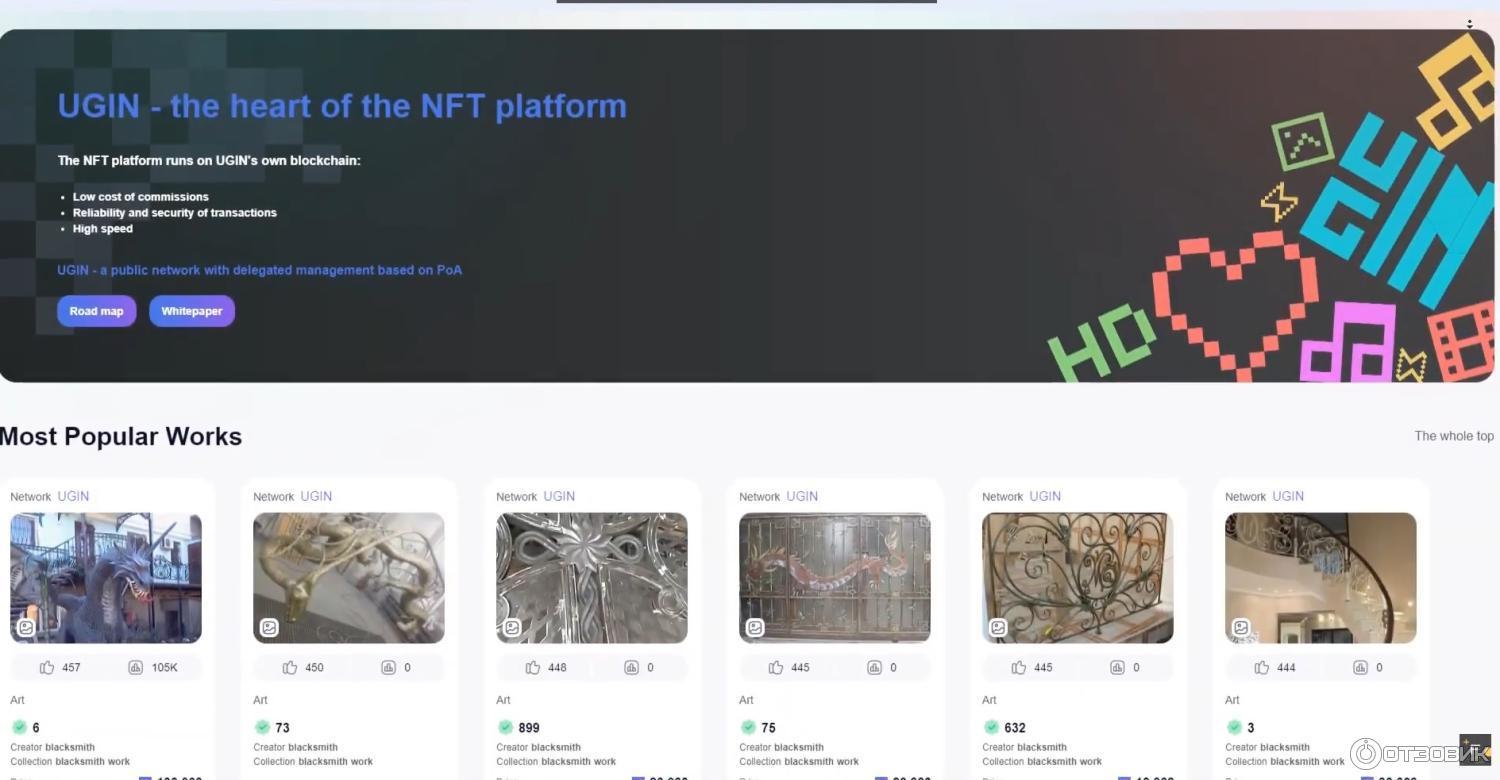Image resolution: width=1500 pixels, height=780 pixels.
Task: Click 'Collection blacksmith work' on card 3
Action: point(1285,761)
